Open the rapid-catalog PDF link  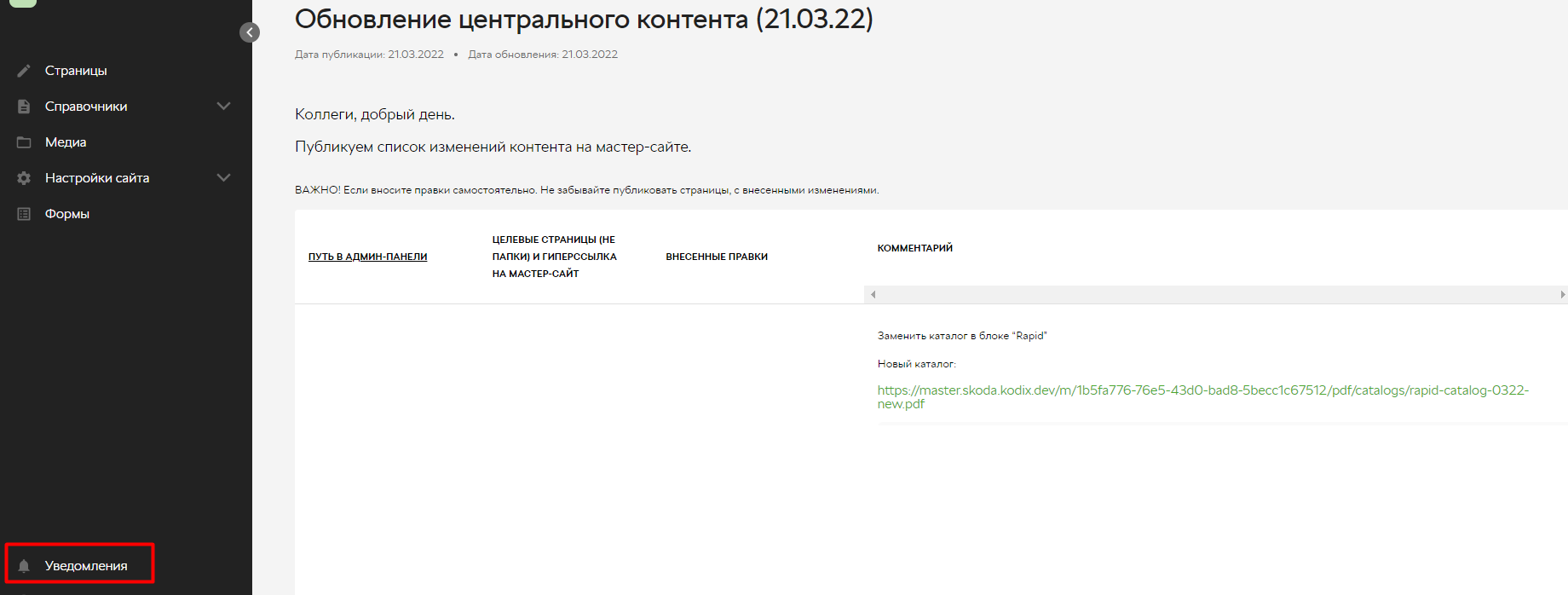point(1202,397)
